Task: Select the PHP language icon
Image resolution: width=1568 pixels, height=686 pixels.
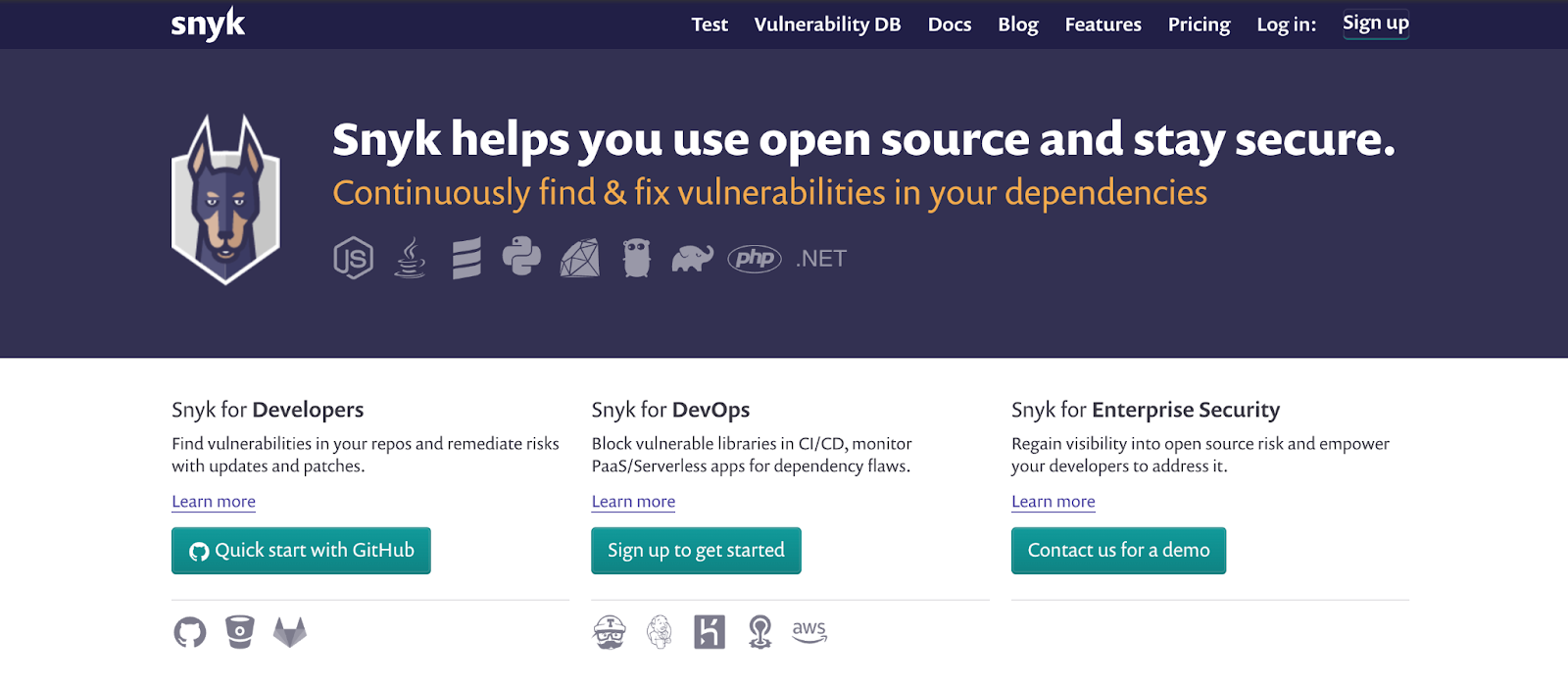Action: point(755,258)
